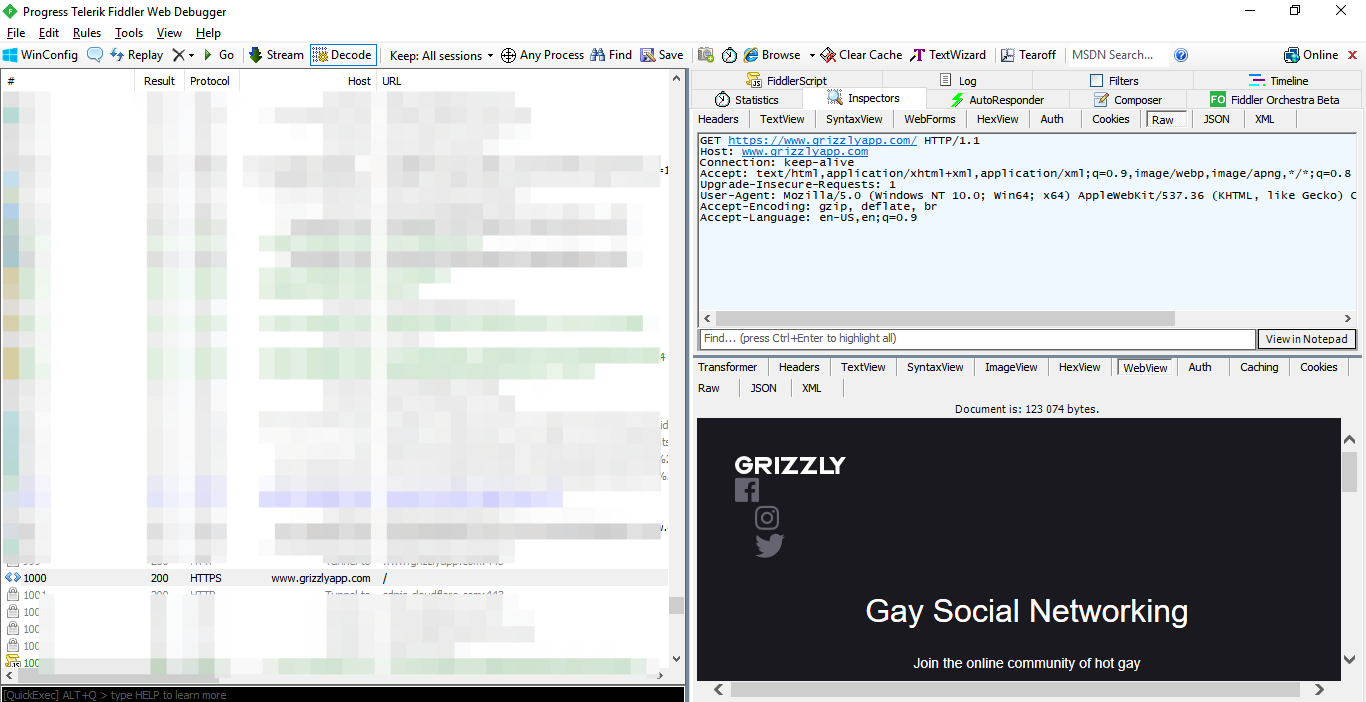
Task: Open the Filters tab
Action: click(1114, 81)
